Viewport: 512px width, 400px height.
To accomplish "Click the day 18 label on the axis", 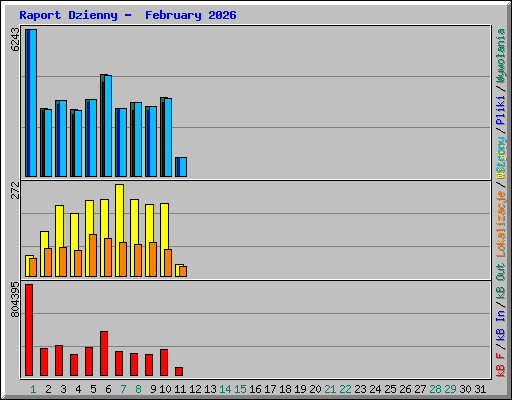I will point(285,389).
